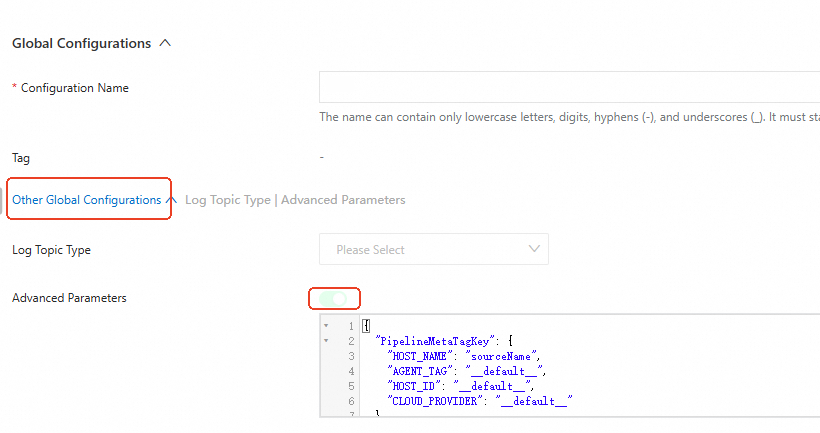Screen dimensions: 820x433
Task: Collapse the Global Configurations section chevron
Action: pyautogui.click(x=165, y=43)
